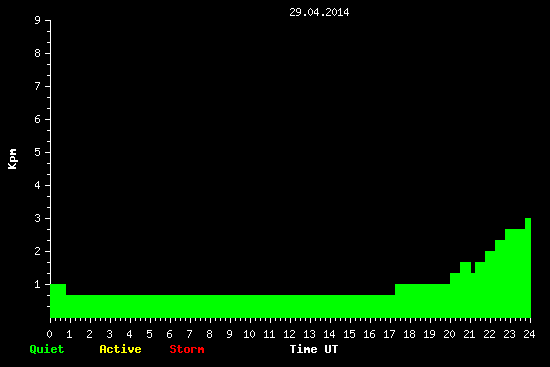The width and height of the screenshot is (550, 367).
Task: Click the 29.04.2014 date title
Action: point(319,12)
